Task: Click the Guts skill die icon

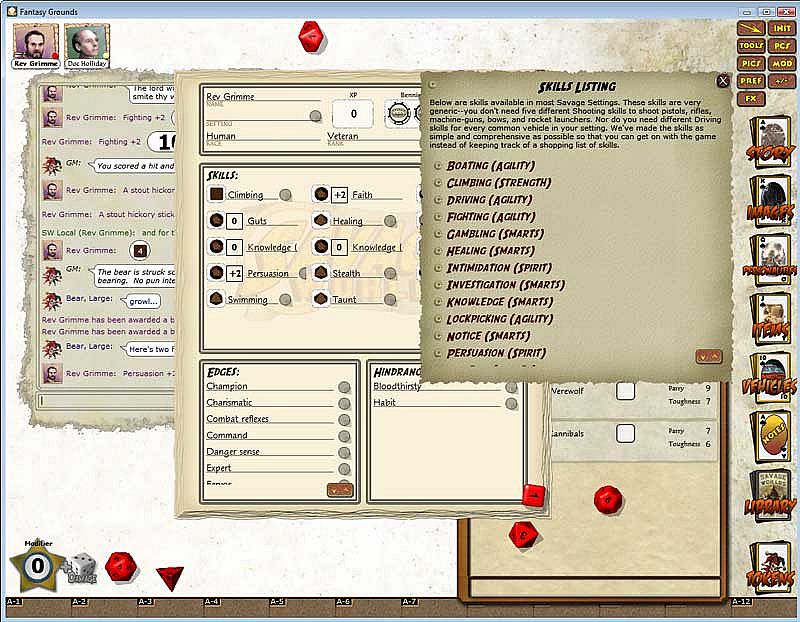Action: pyautogui.click(x=216, y=220)
